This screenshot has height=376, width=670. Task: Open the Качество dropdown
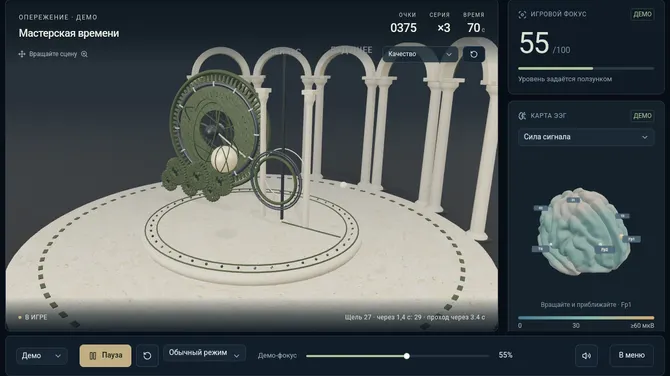coord(420,54)
